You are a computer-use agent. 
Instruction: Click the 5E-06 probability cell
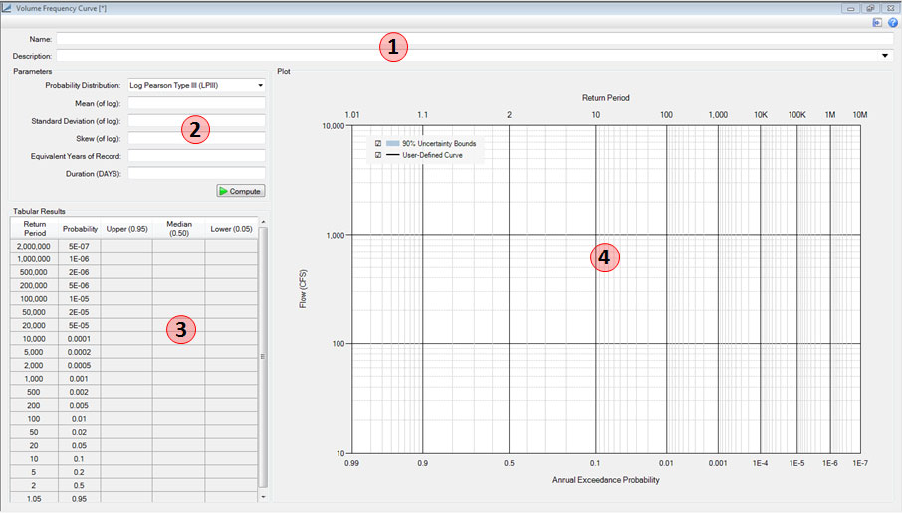(79, 285)
